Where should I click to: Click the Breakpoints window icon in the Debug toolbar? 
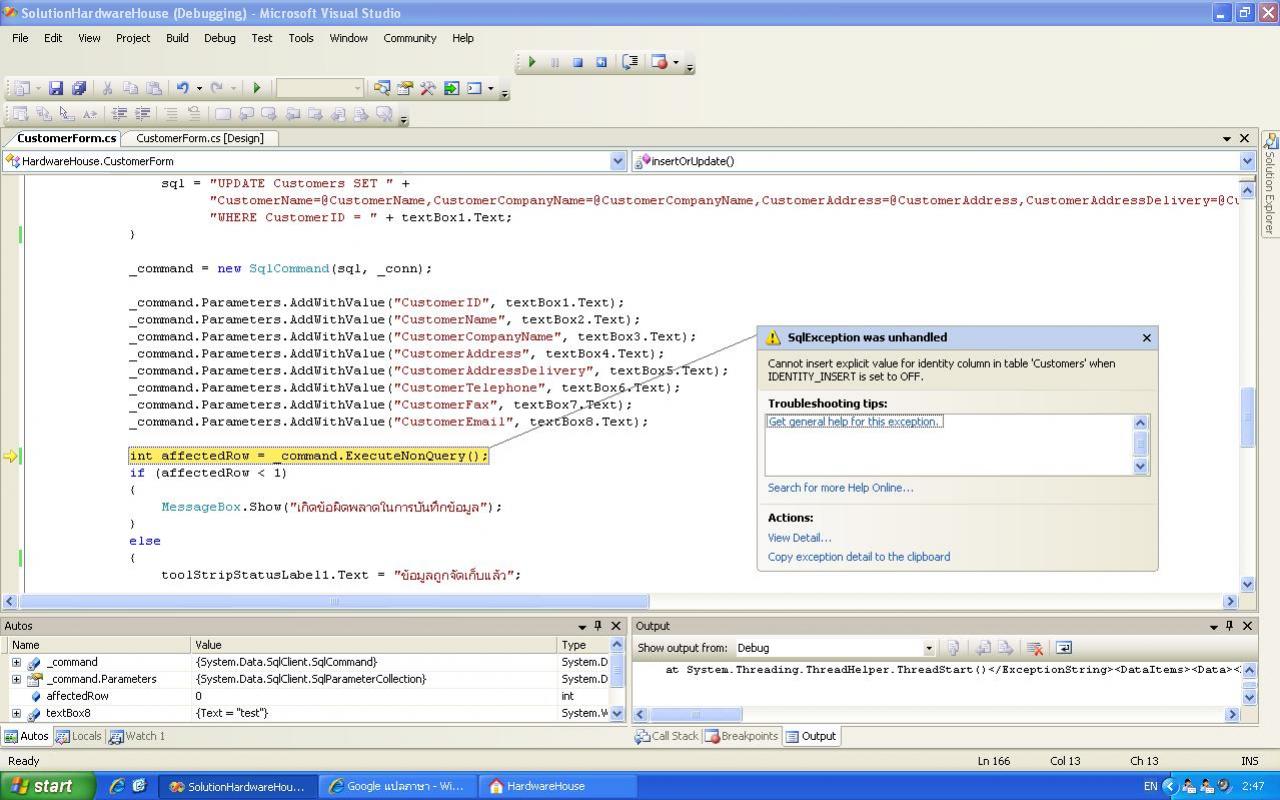[x=659, y=62]
